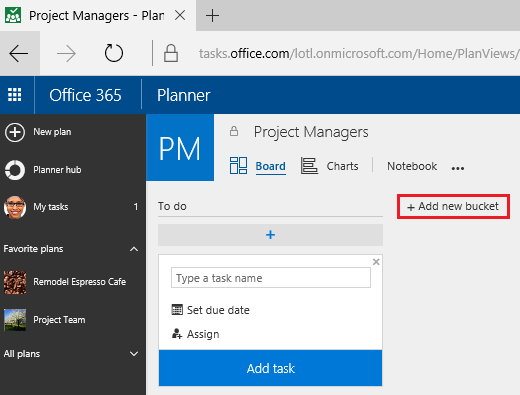The width and height of the screenshot is (520, 395).
Task: Open My tasks in the sidebar
Action: pyautogui.click(x=51, y=207)
